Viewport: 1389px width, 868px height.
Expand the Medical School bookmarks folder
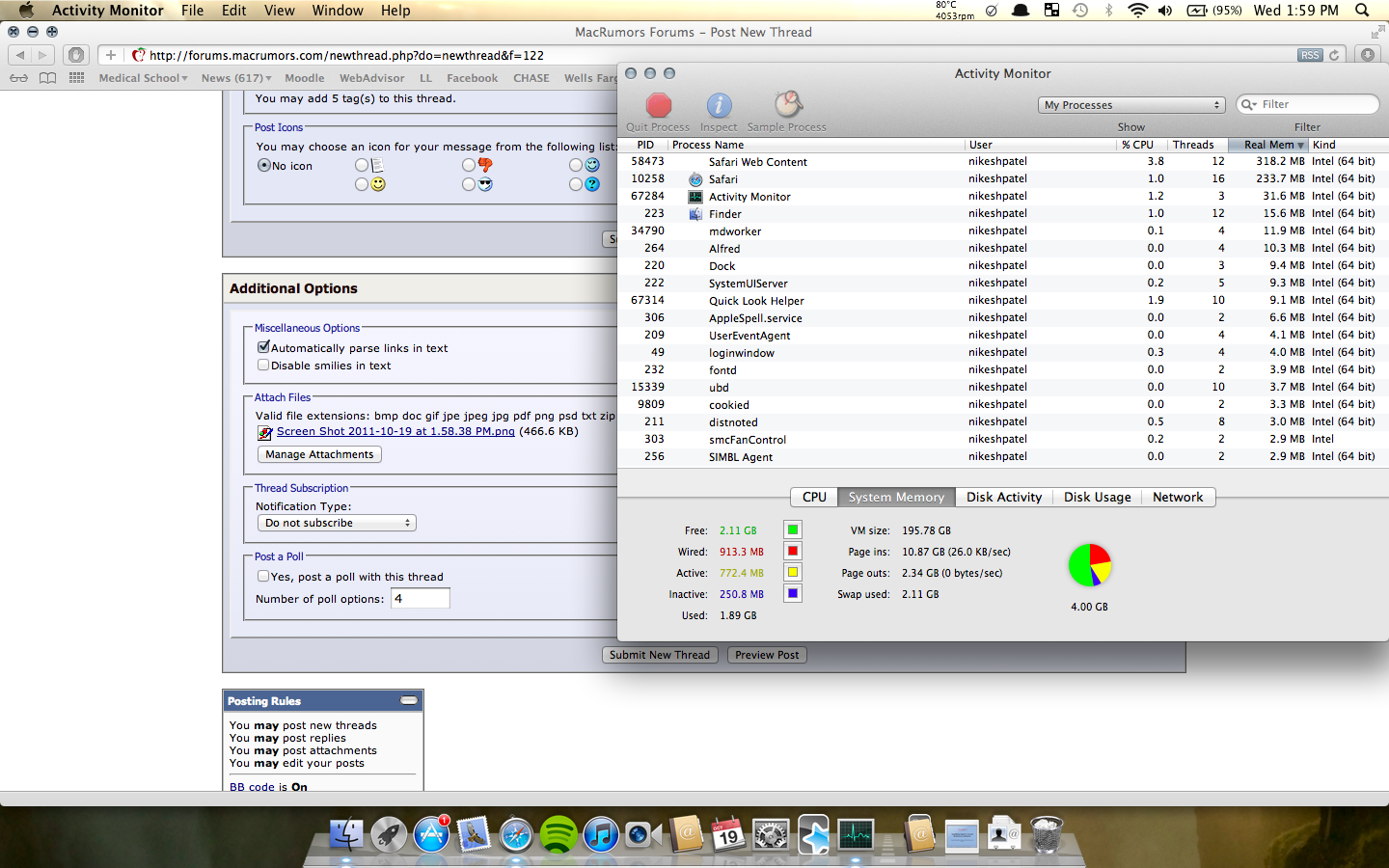(x=143, y=78)
